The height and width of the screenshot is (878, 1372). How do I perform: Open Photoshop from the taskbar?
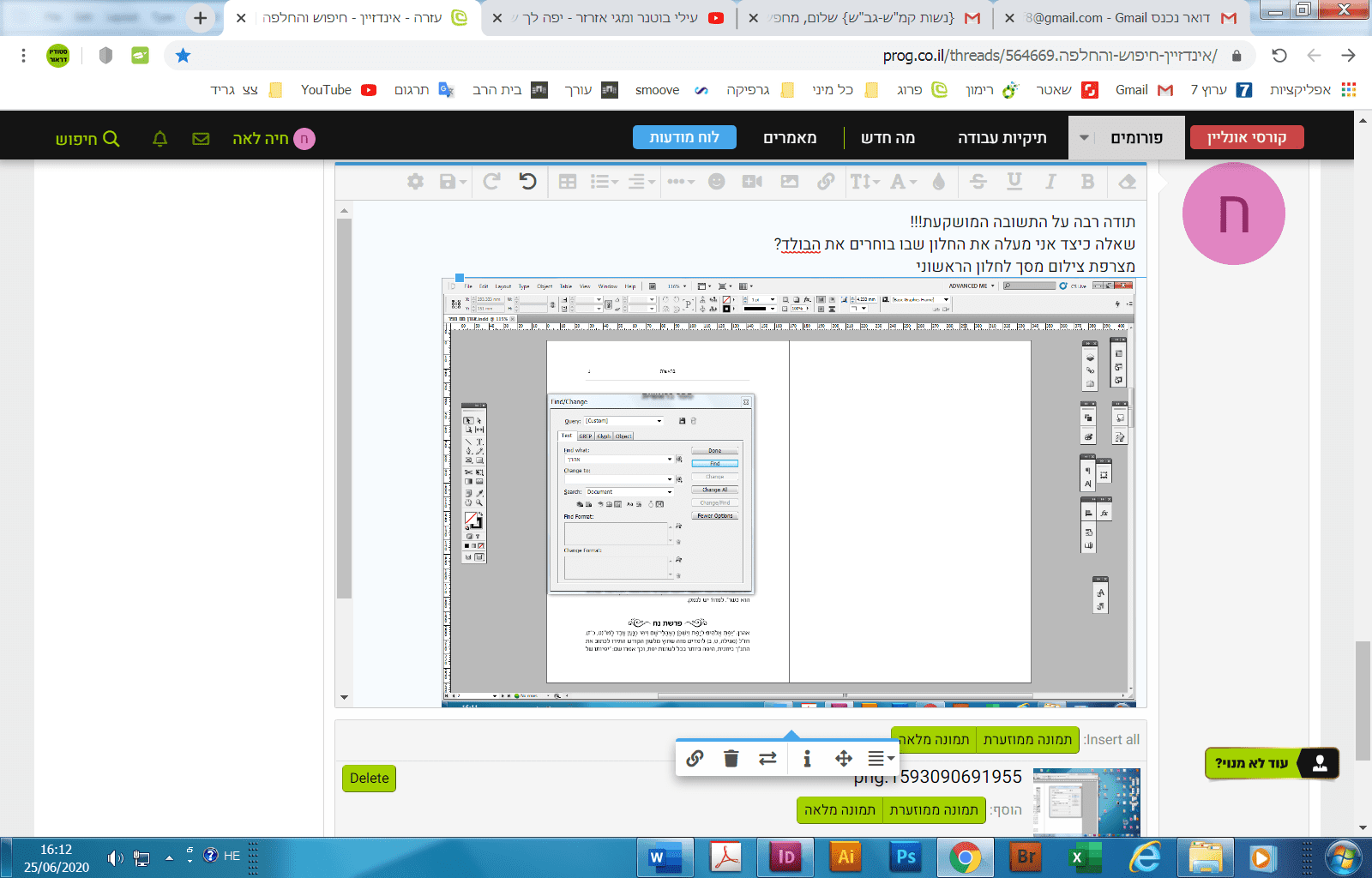click(906, 857)
